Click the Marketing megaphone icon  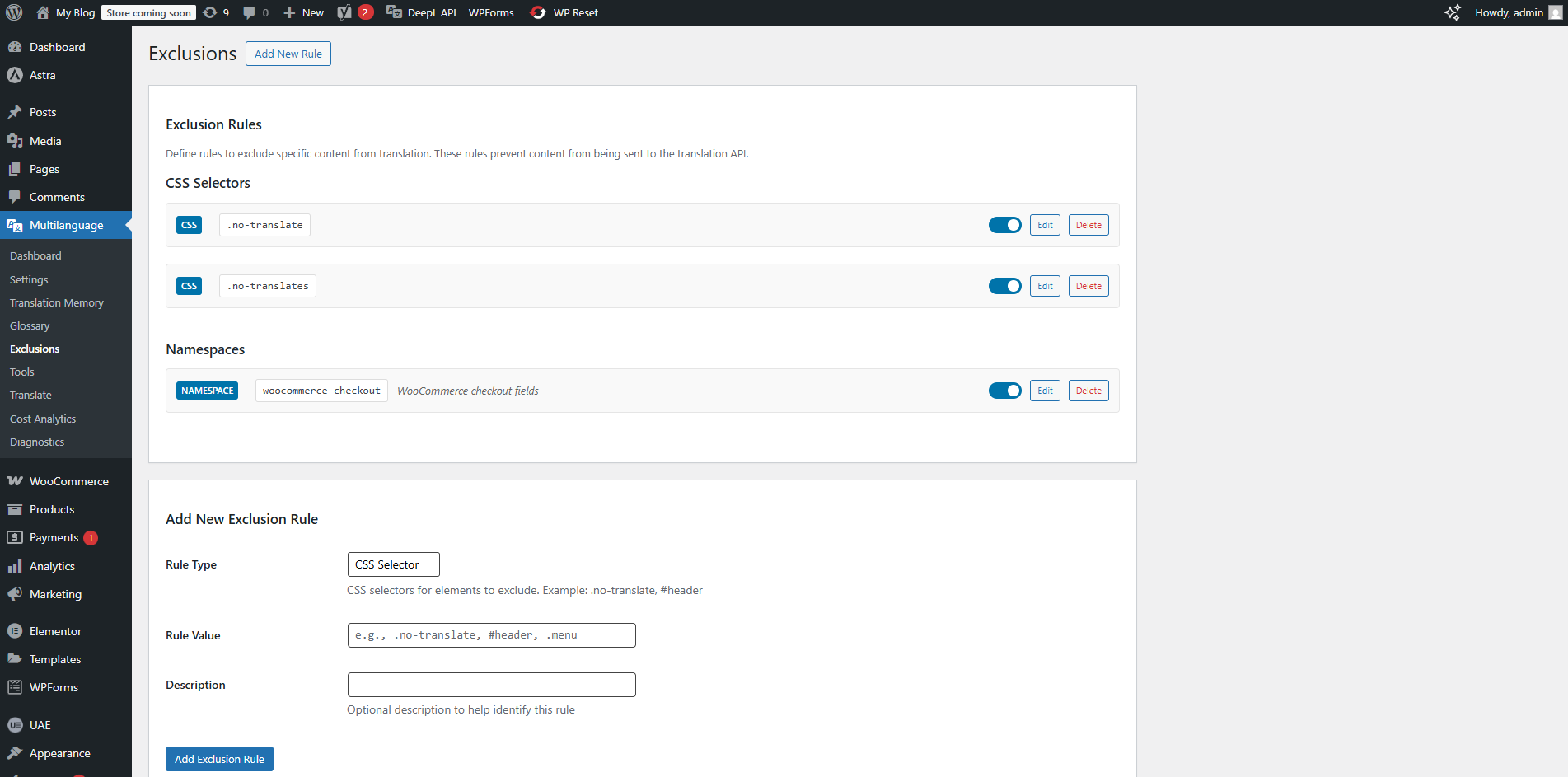click(15, 594)
